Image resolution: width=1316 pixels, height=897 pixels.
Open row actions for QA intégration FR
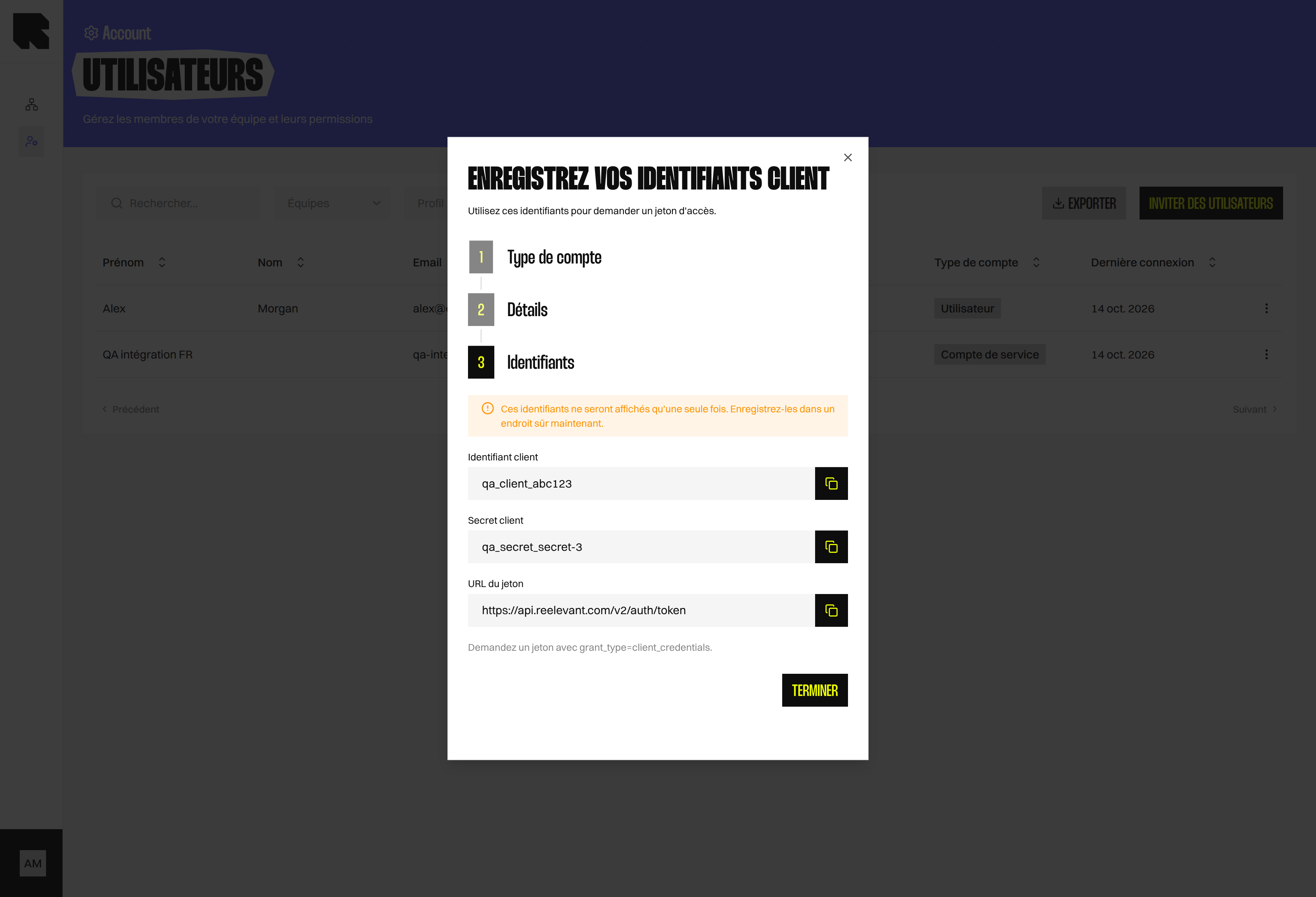coord(1266,354)
